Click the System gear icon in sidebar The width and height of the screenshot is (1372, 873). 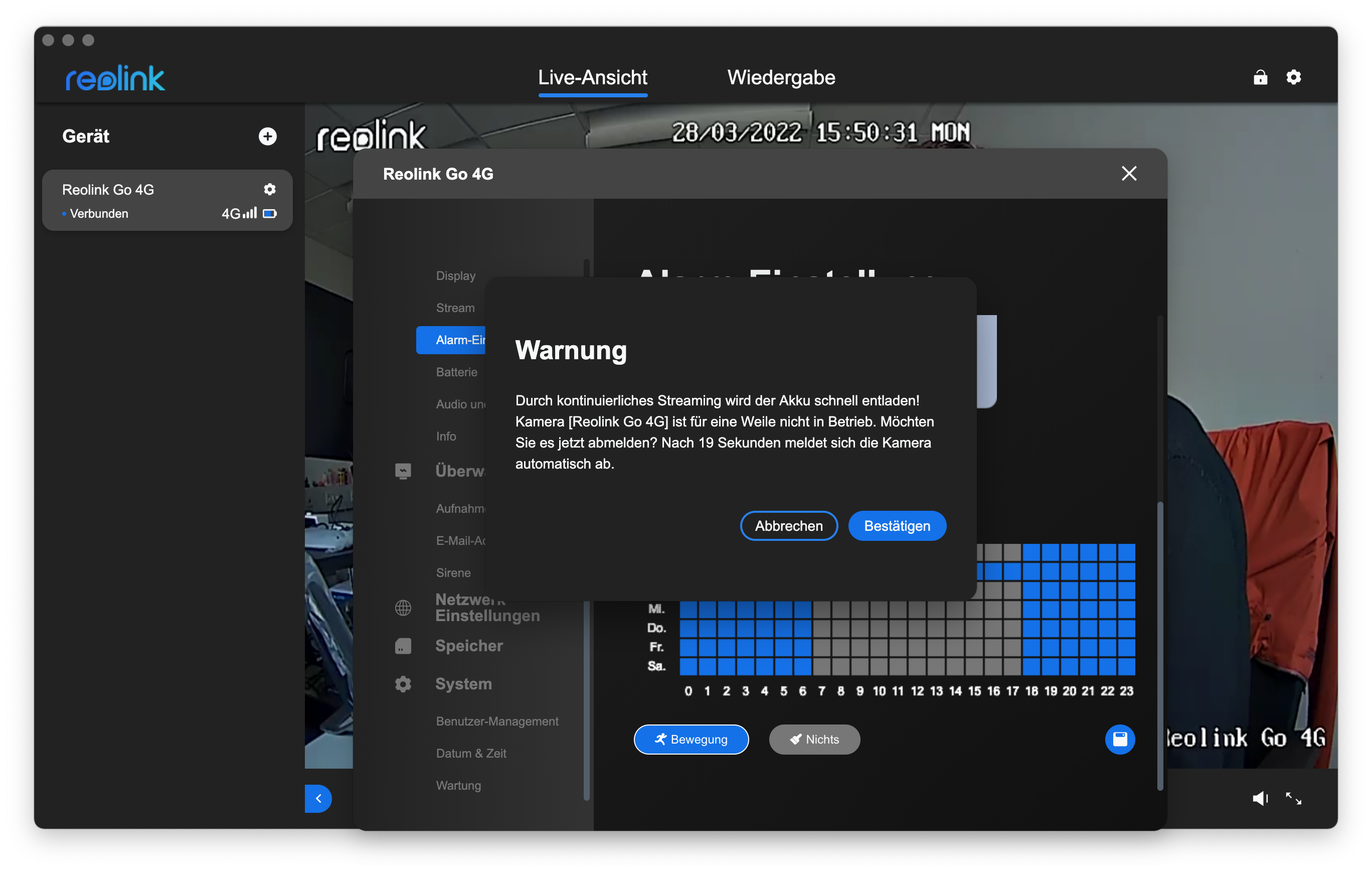[x=403, y=684]
